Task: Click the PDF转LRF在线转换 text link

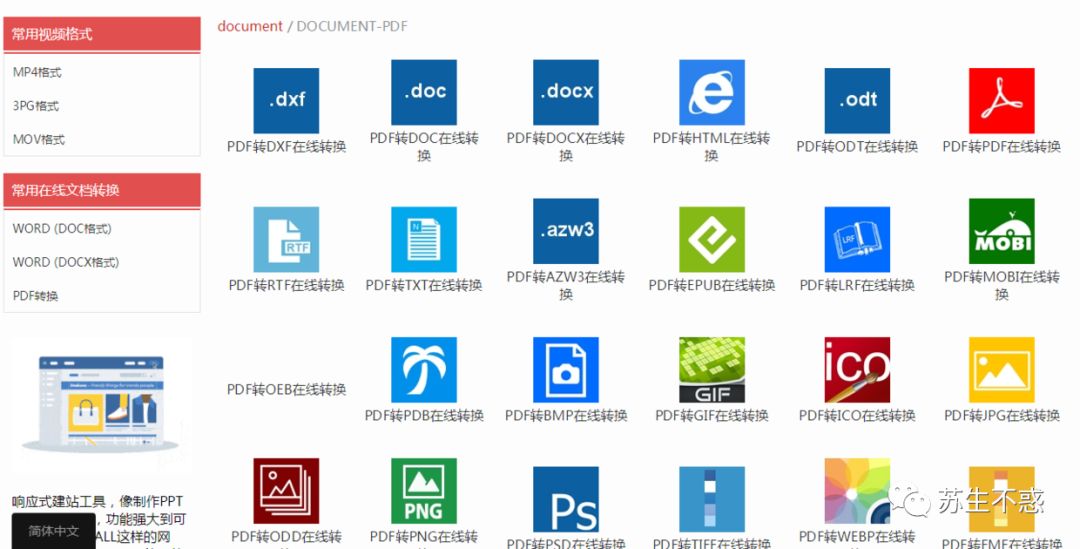Action: 857,285
